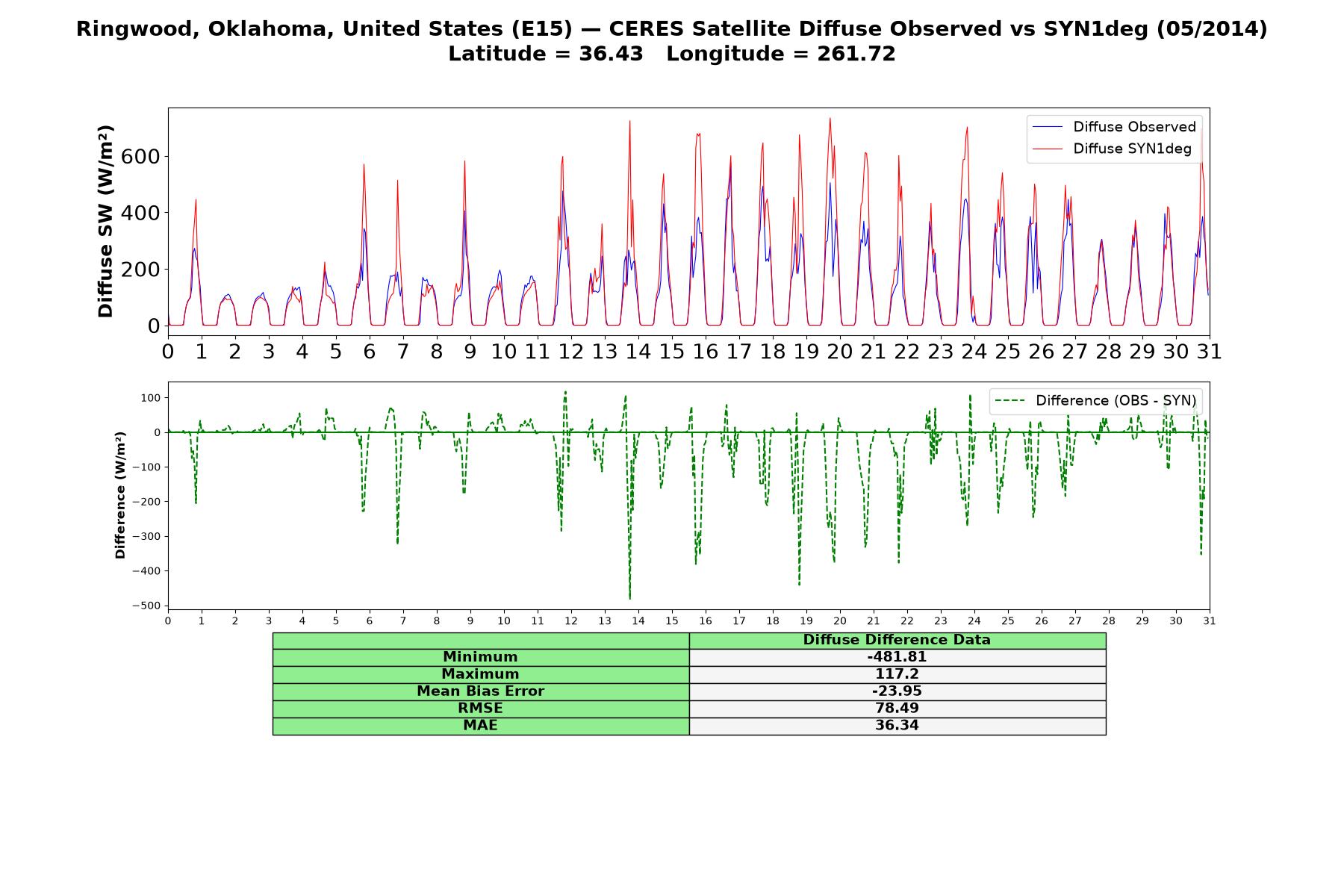
Task: Select the MAE row label
Action: point(481,726)
